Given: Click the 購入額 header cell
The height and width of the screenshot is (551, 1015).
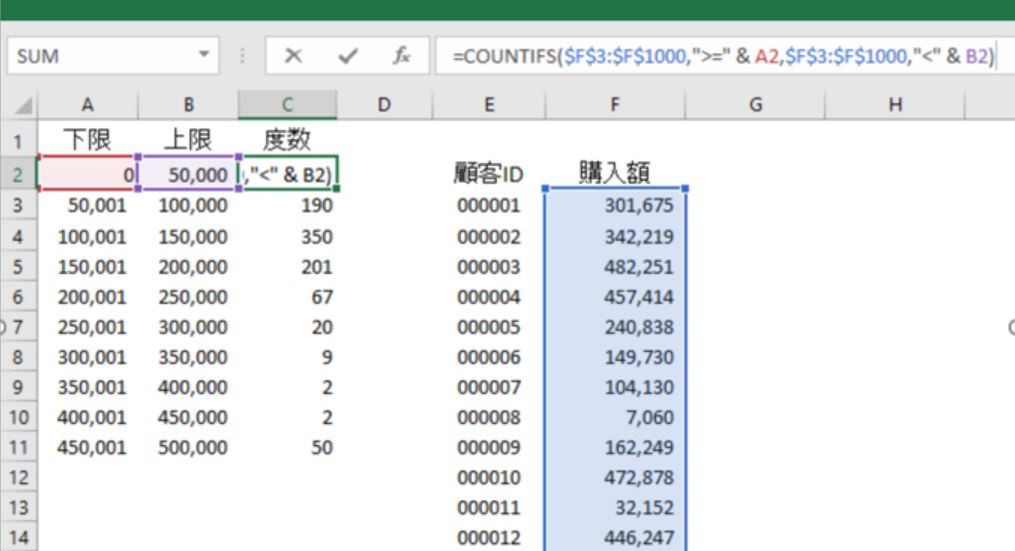Looking at the screenshot, I should pyautogui.click(x=615, y=174).
